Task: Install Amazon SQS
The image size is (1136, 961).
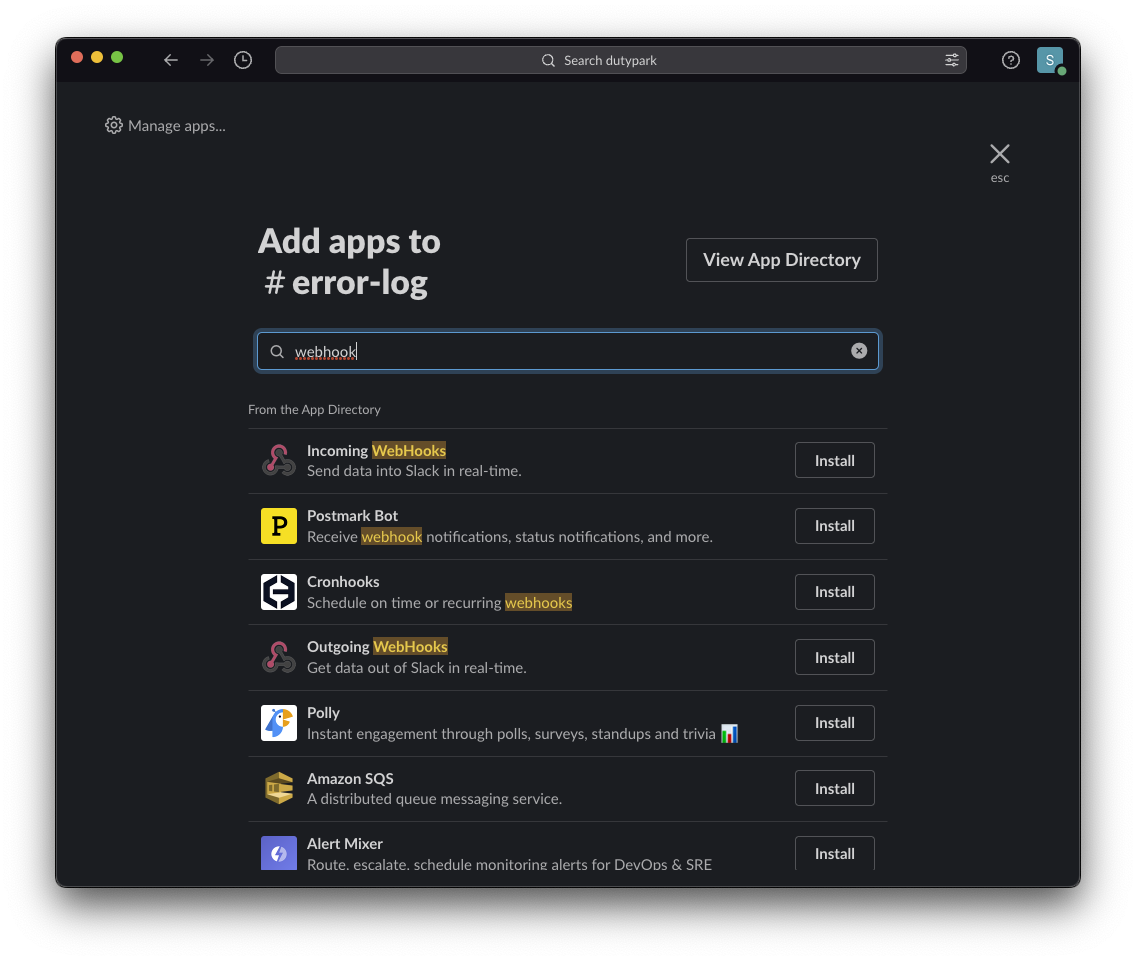Action: [835, 789]
